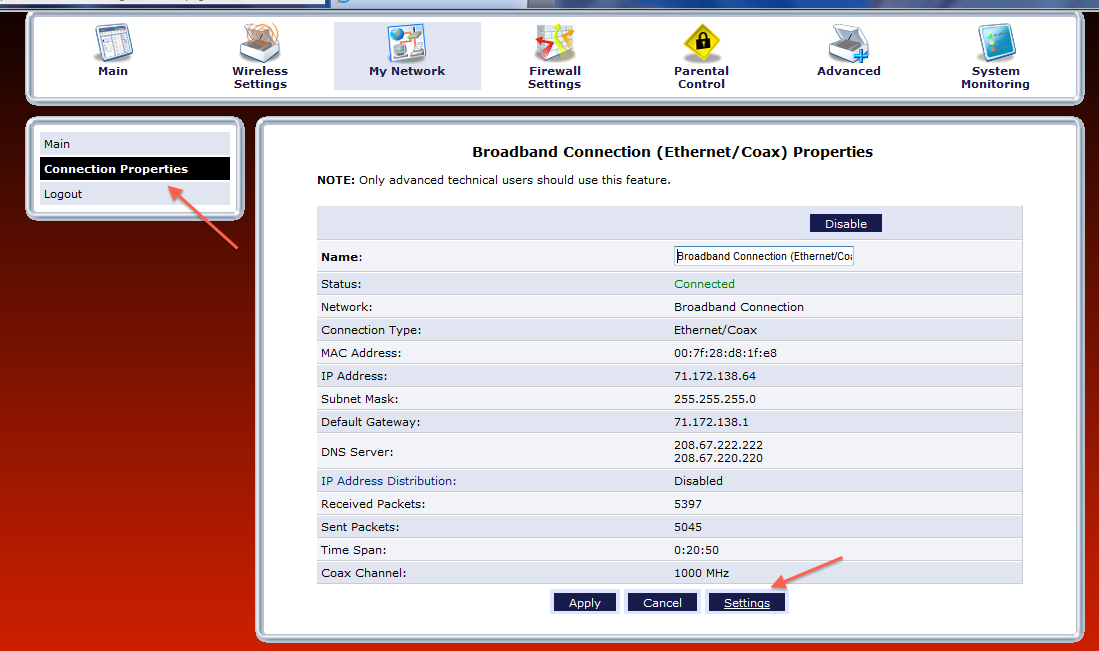
Task: Disable the broadband connection
Action: coord(845,224)
